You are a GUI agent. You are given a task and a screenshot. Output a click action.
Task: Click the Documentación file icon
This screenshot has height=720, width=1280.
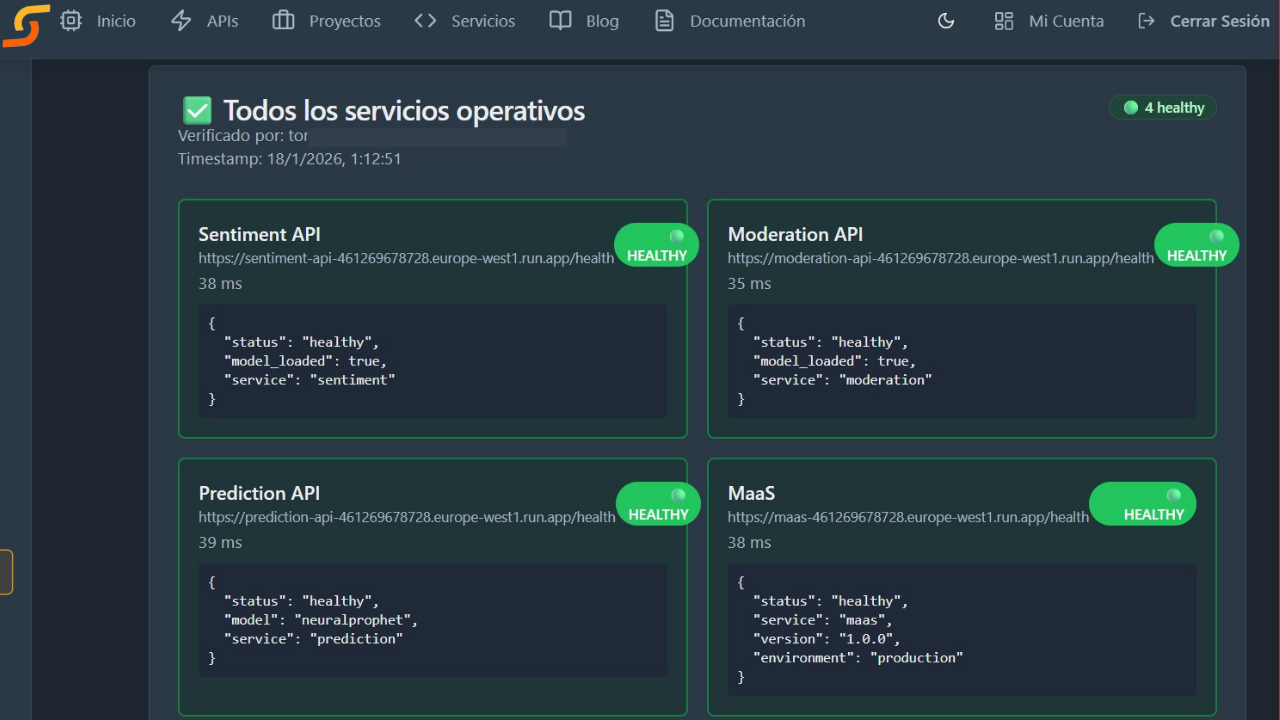tap(664, 20)
